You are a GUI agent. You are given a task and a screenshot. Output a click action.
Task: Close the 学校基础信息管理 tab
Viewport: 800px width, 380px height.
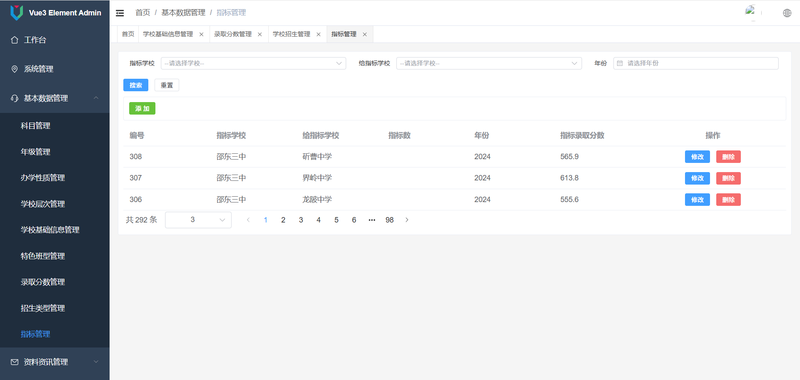pos(201,34)
